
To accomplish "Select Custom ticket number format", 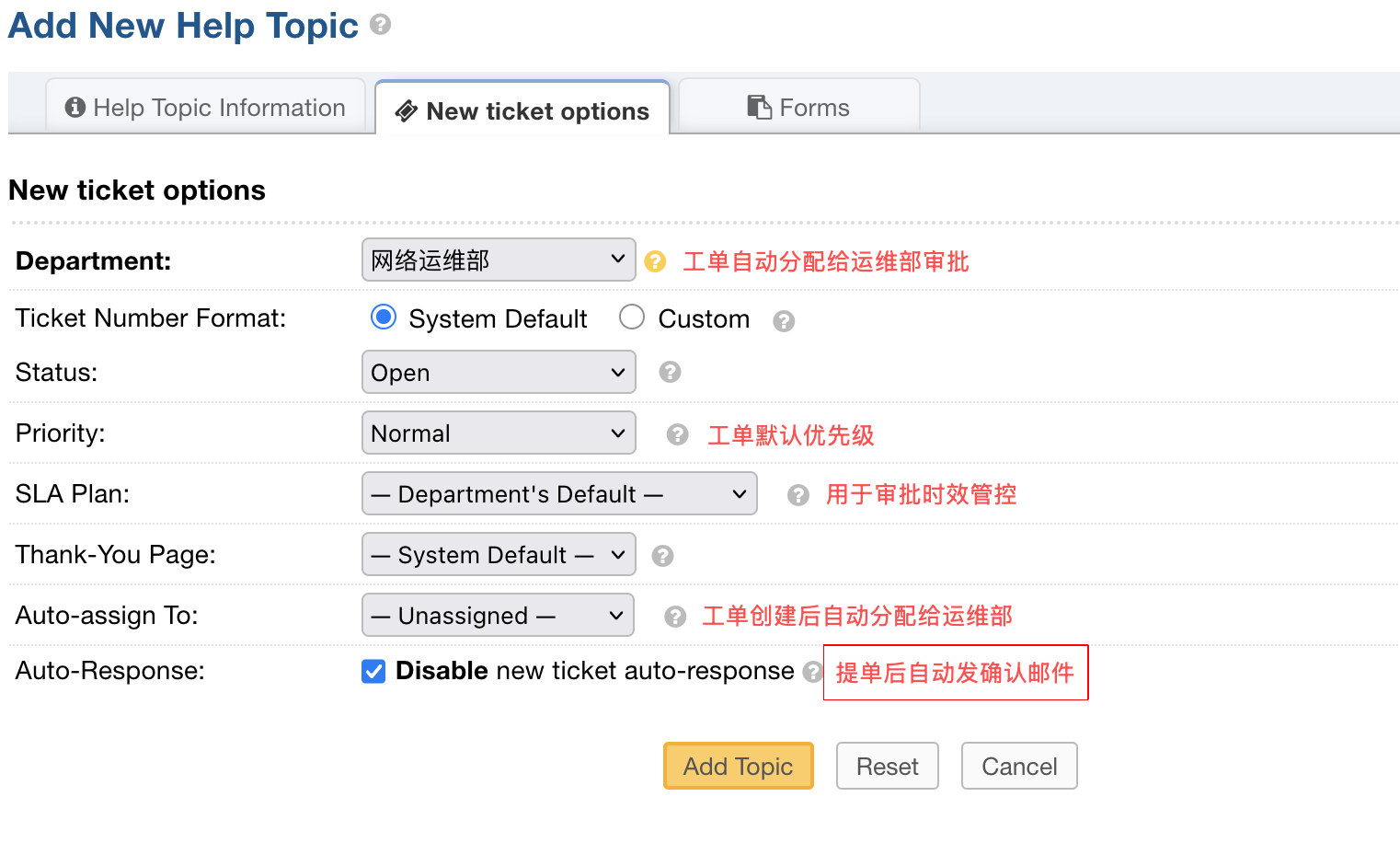I will point(632,318).
